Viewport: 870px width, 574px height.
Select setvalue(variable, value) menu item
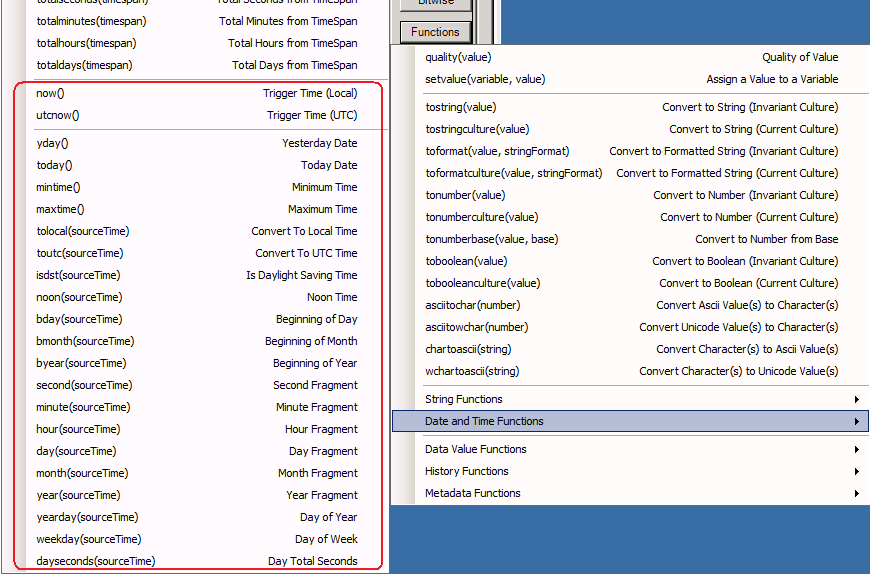click(x=630, y=79)
